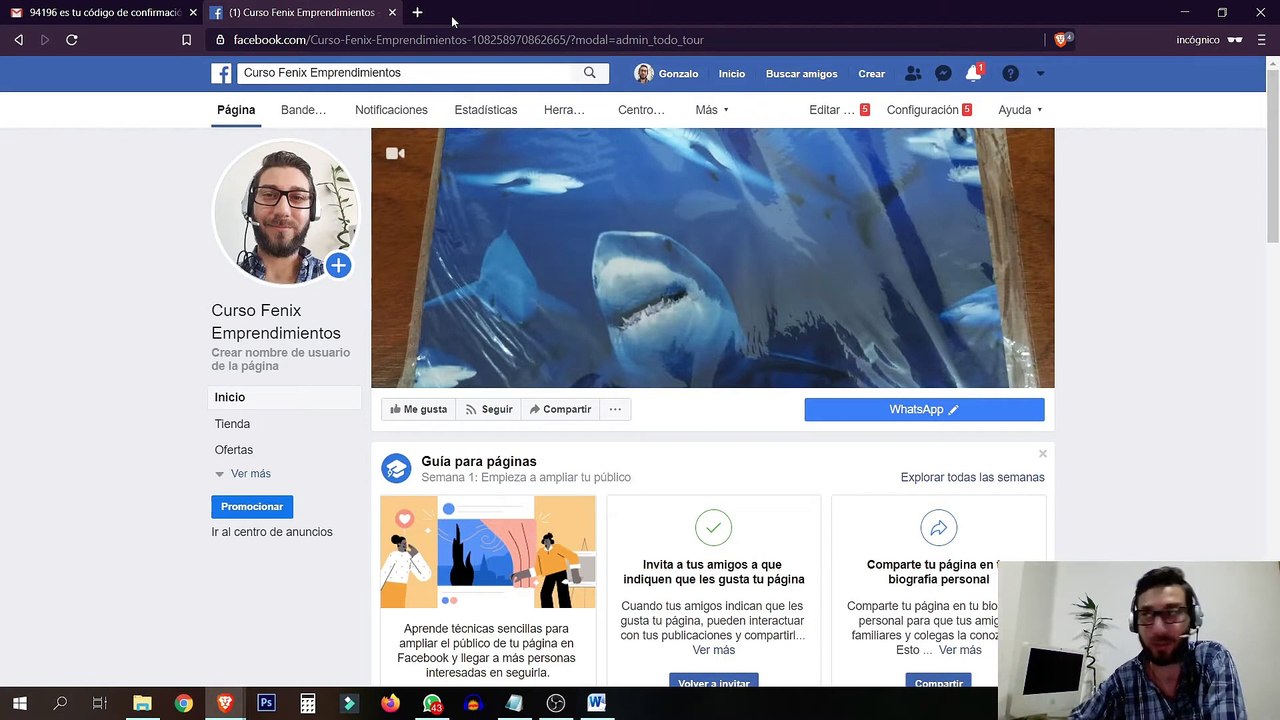Click the search magnifier button
The width and height of the screenshot is (1280, 720).
(590, 73)
